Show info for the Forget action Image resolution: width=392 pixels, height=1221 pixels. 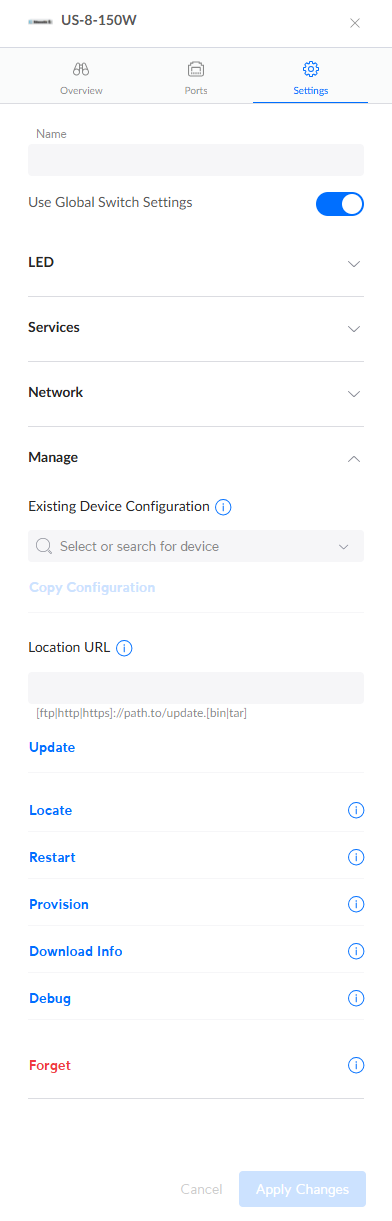coord(355,1066)
